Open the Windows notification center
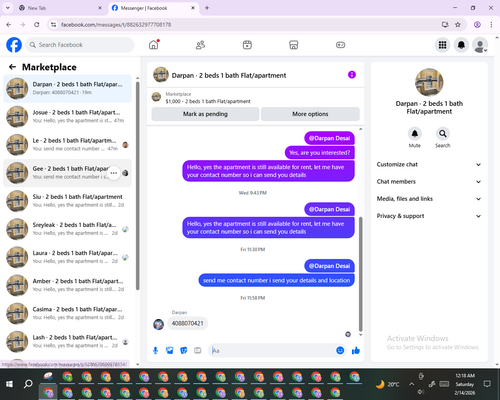The image size is (500, 400). click(487, 384)
